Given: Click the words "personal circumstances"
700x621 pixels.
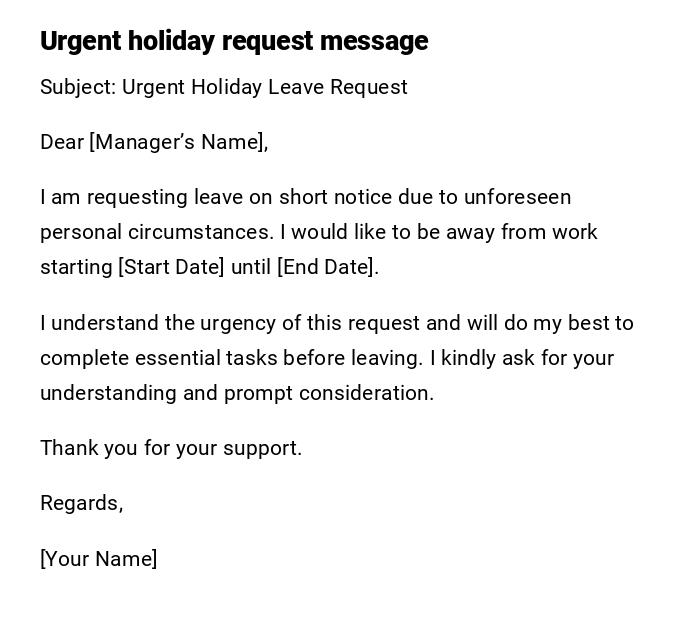Looking at the screenshot, I should coord(156,232).
